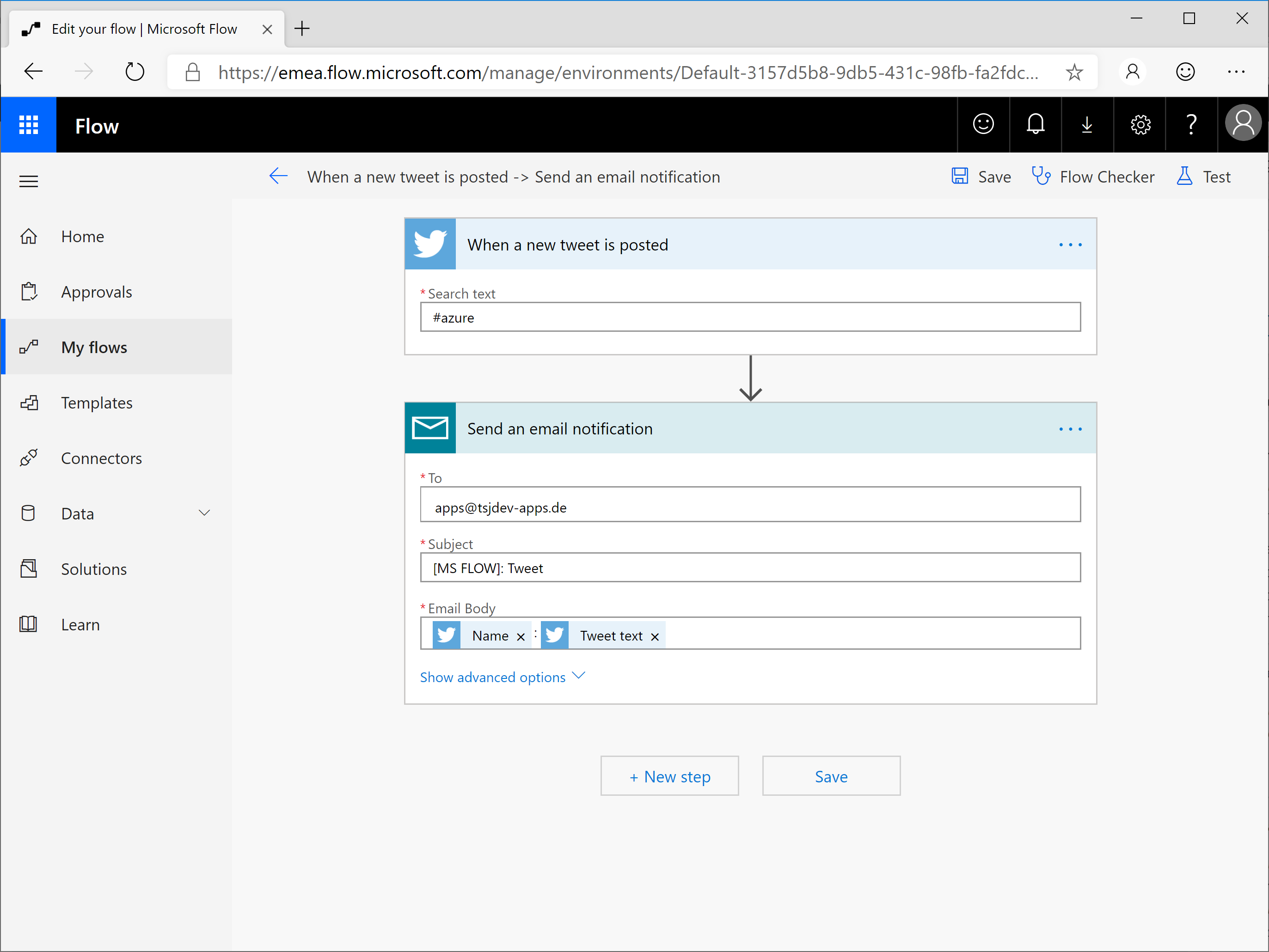Open ellipsis menu of email notification step
The height and width of the screenshot is (952, 1269).
click(1070, 429)
